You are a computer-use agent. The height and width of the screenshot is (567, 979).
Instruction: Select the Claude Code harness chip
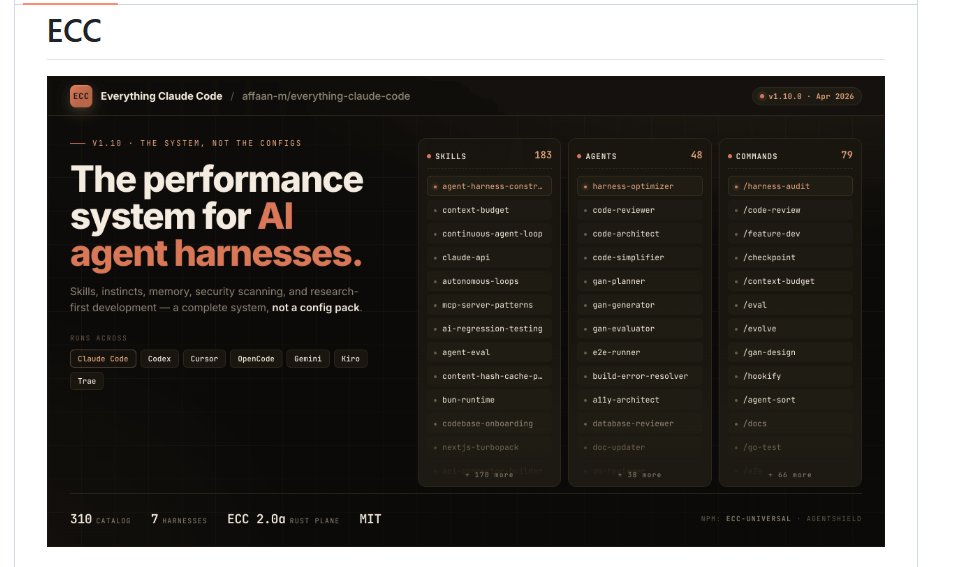point(103,359)
